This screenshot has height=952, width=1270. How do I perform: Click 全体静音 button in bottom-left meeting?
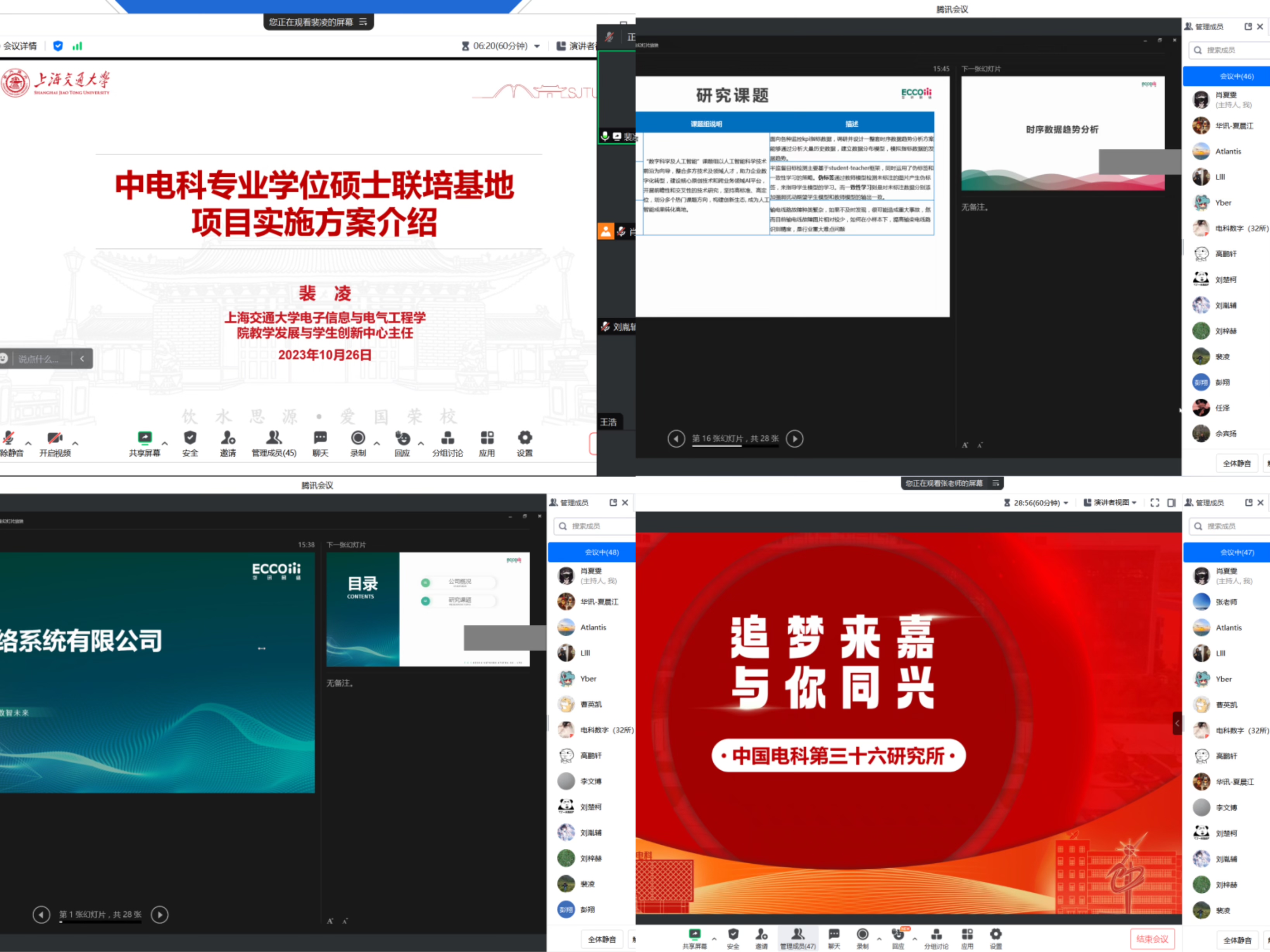[602, 939]
